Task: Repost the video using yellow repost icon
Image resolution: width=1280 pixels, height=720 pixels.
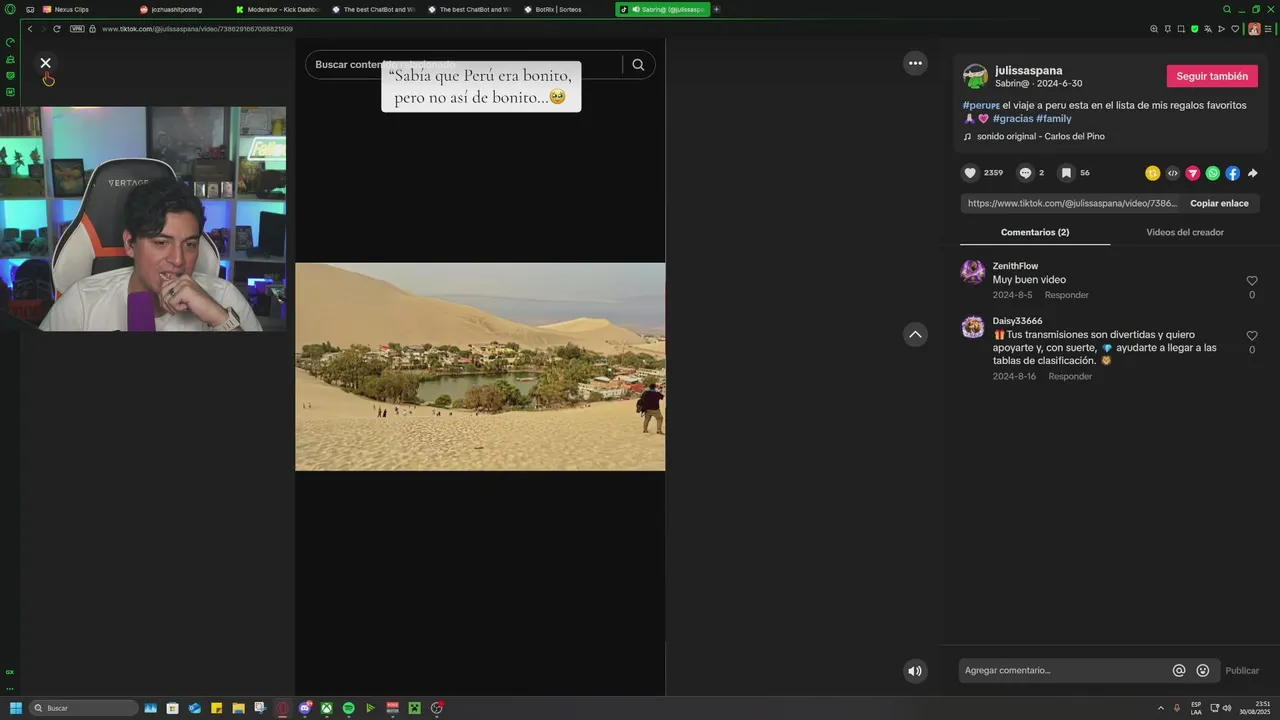Action: (1153, 173)
